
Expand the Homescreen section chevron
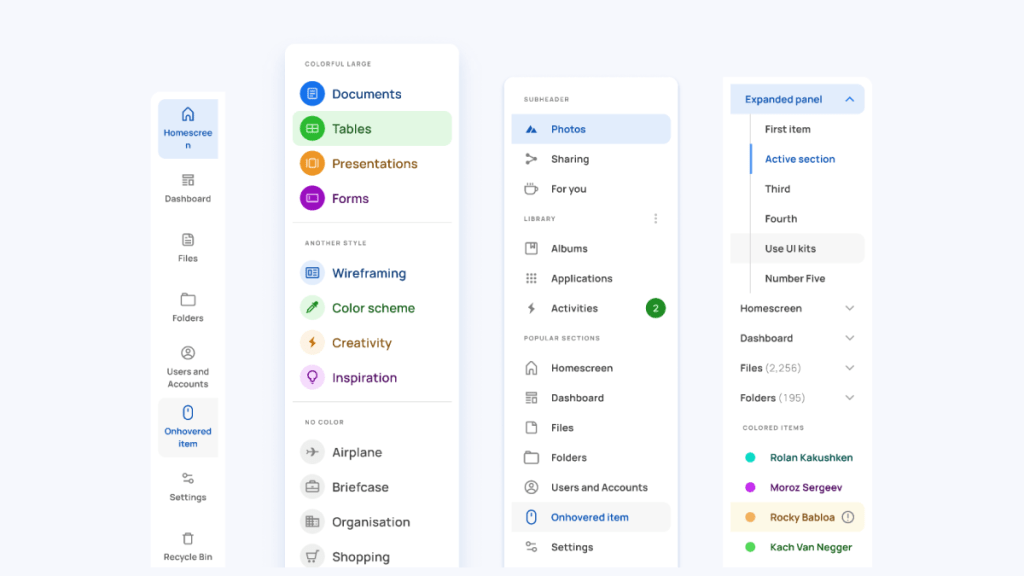click(850, 309)
